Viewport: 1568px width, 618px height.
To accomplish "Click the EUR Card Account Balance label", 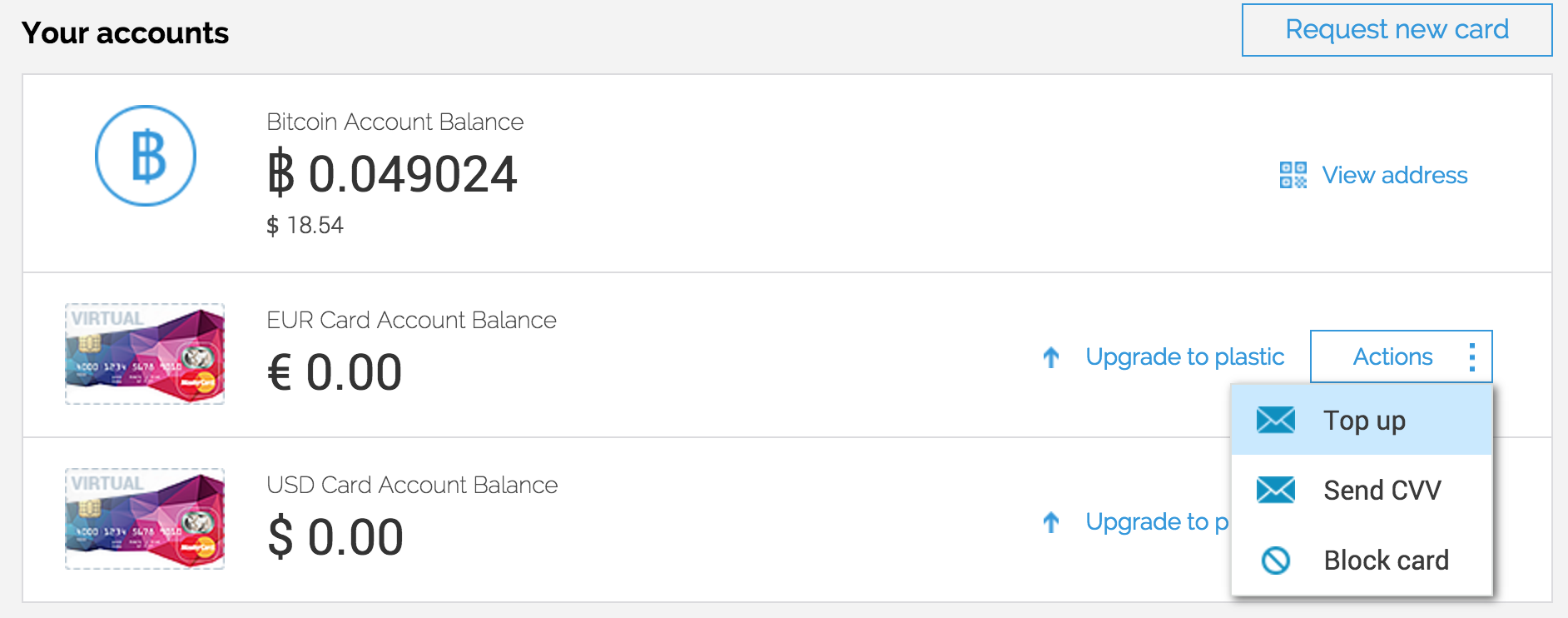I will click(411, 320).
